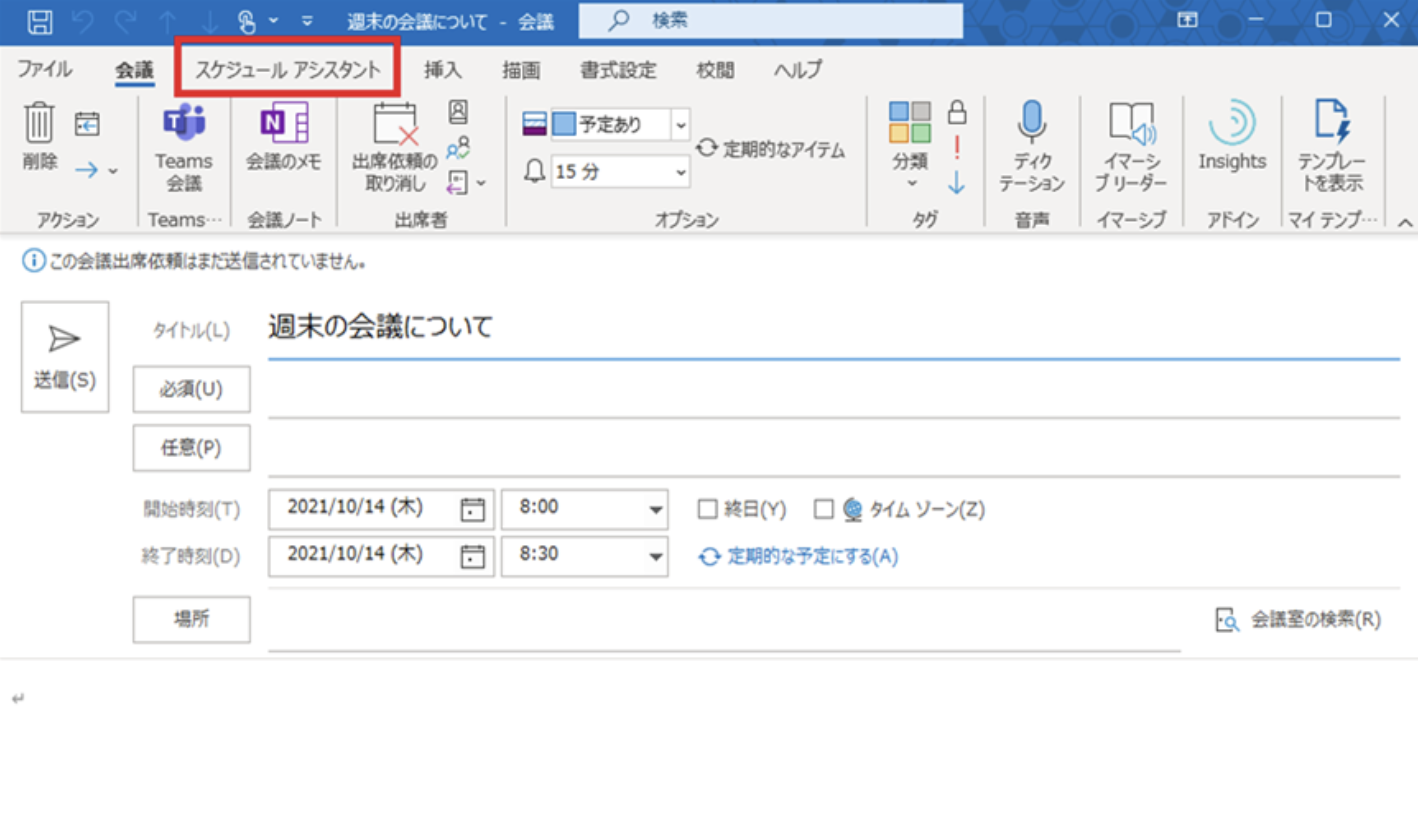Click the show templates icon
Viewport: 1418px width, 824px height.
click(x=1331, y=124)
